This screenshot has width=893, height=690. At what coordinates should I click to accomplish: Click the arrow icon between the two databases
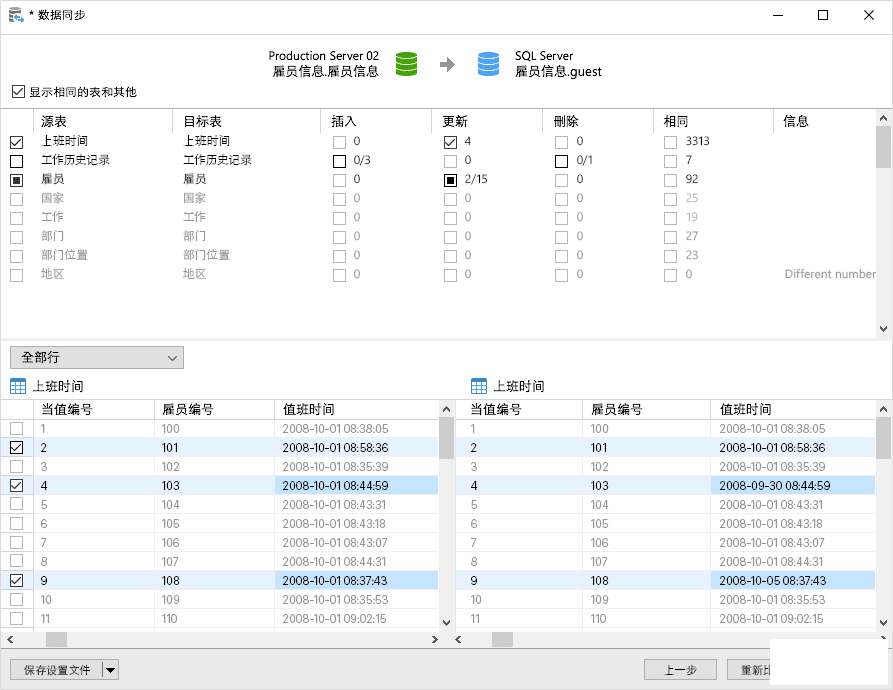coord(447,65)
